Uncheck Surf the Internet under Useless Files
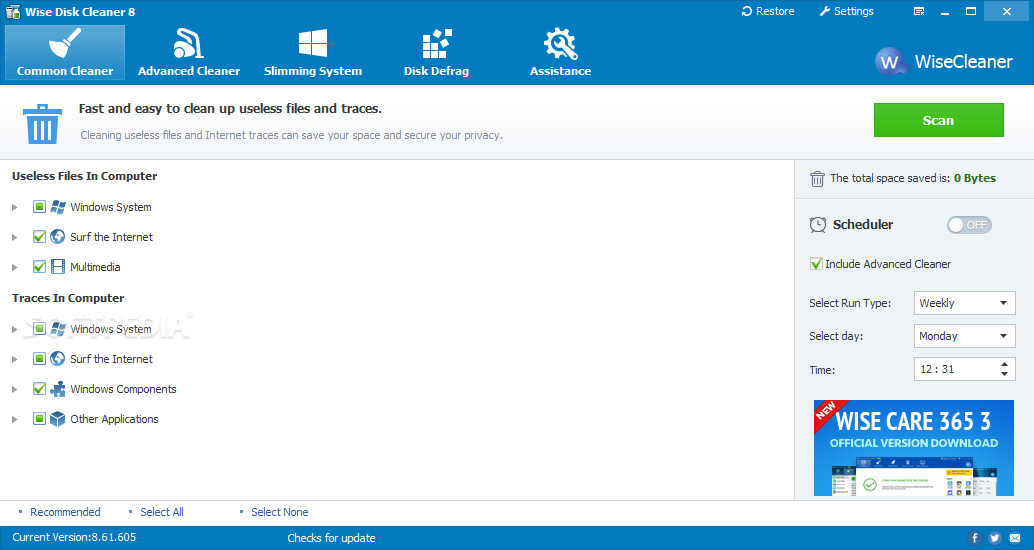1034x550 pixels. click(x=40, y=237)
